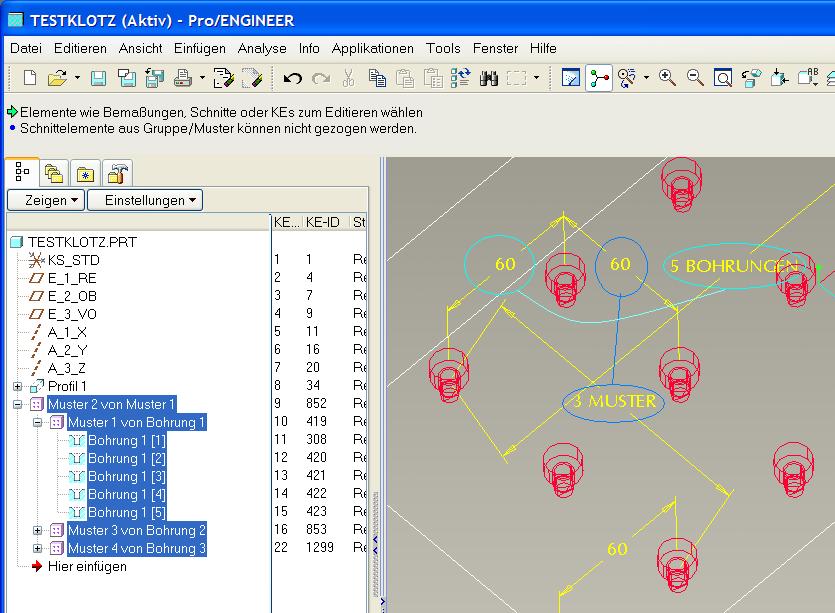Click the Open folder icon
This screenshot has height=613, width=835.
(57, 78)
